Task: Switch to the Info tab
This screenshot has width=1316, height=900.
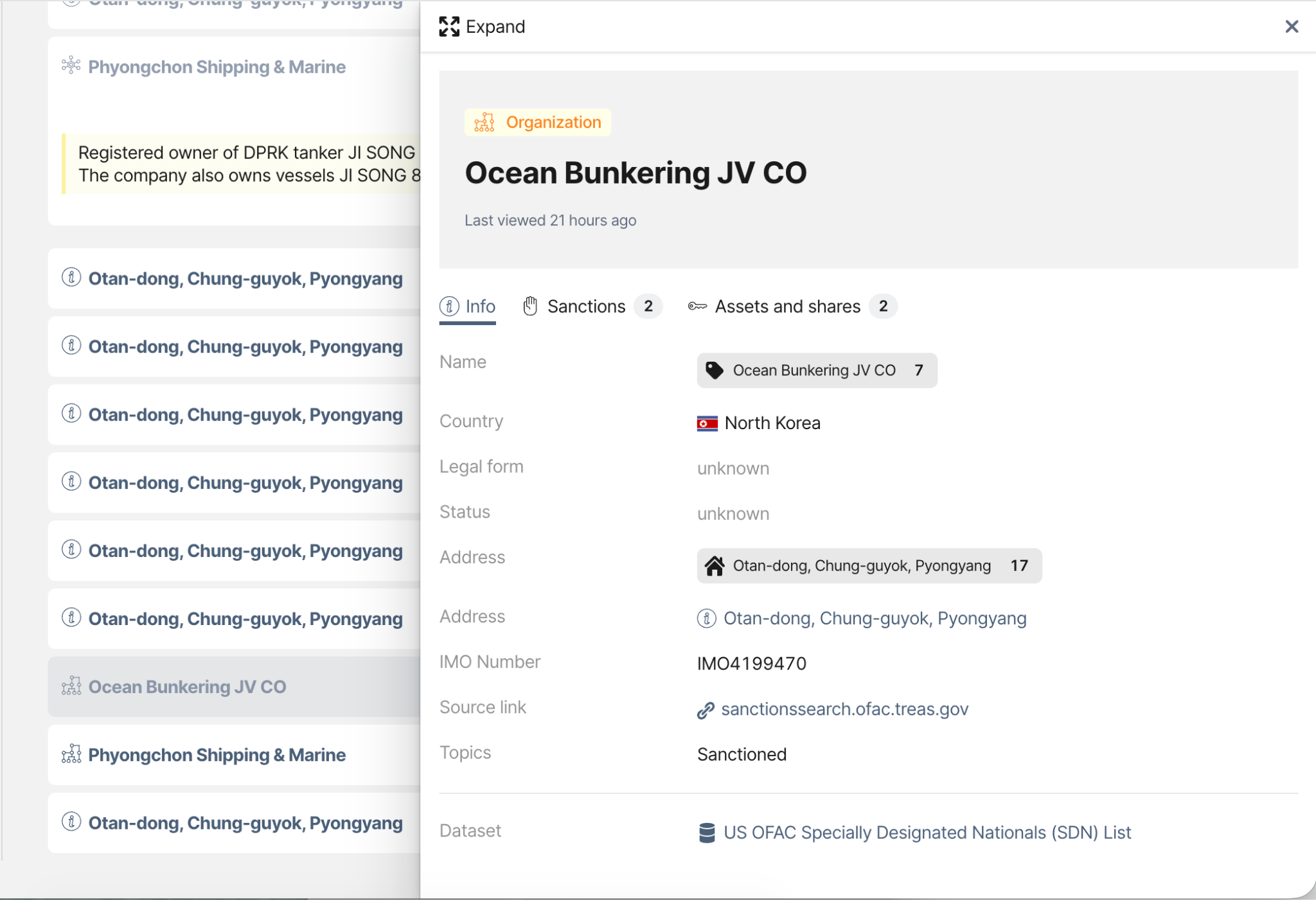Action: [x=467, y=307]
